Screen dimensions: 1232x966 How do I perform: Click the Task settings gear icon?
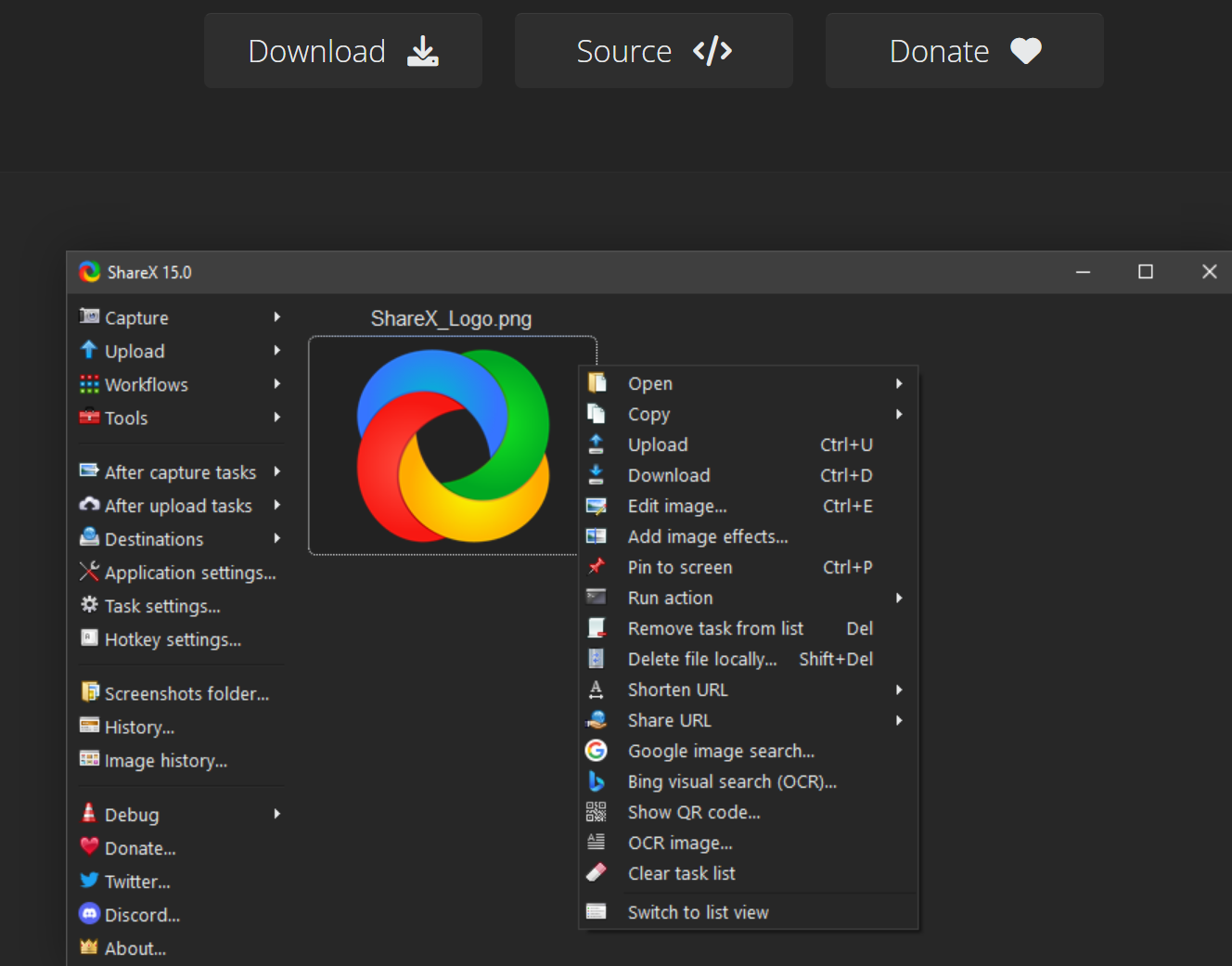click(x=89, y=604)
